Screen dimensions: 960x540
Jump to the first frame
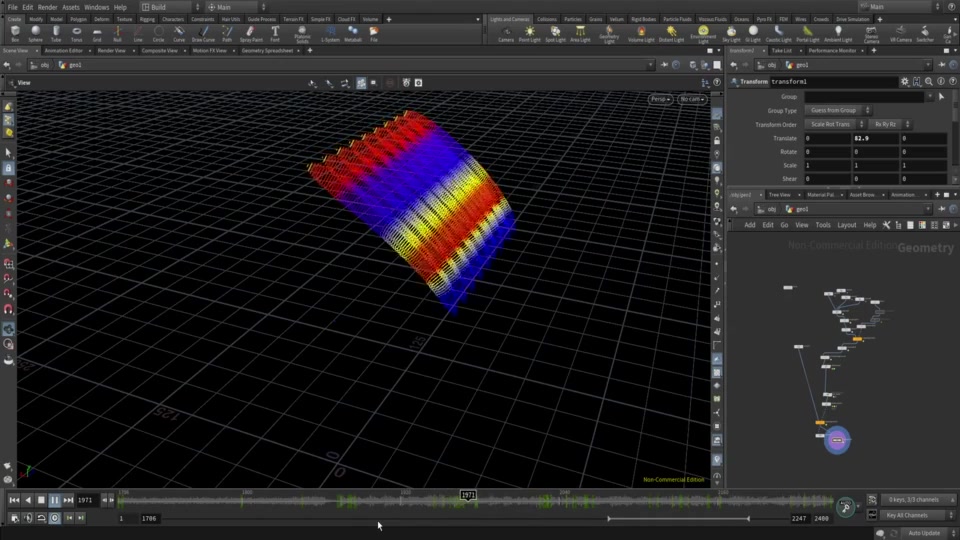point(14,500)
